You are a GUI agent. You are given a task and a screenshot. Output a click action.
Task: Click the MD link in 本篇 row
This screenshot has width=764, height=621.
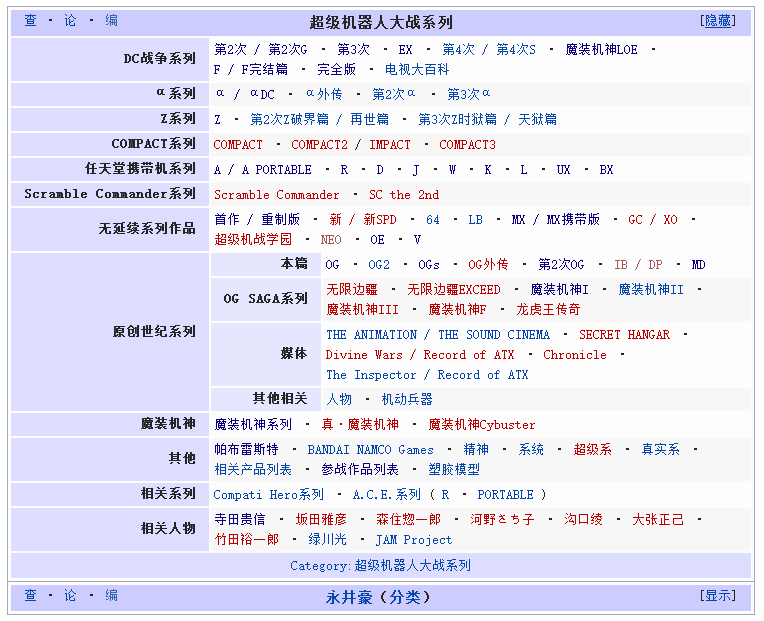coord(698,264)
